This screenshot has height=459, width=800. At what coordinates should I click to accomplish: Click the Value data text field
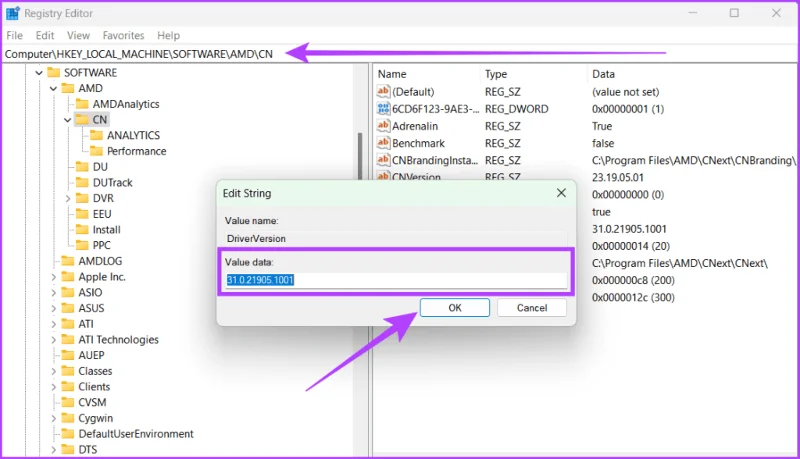[x=396, y=280]
